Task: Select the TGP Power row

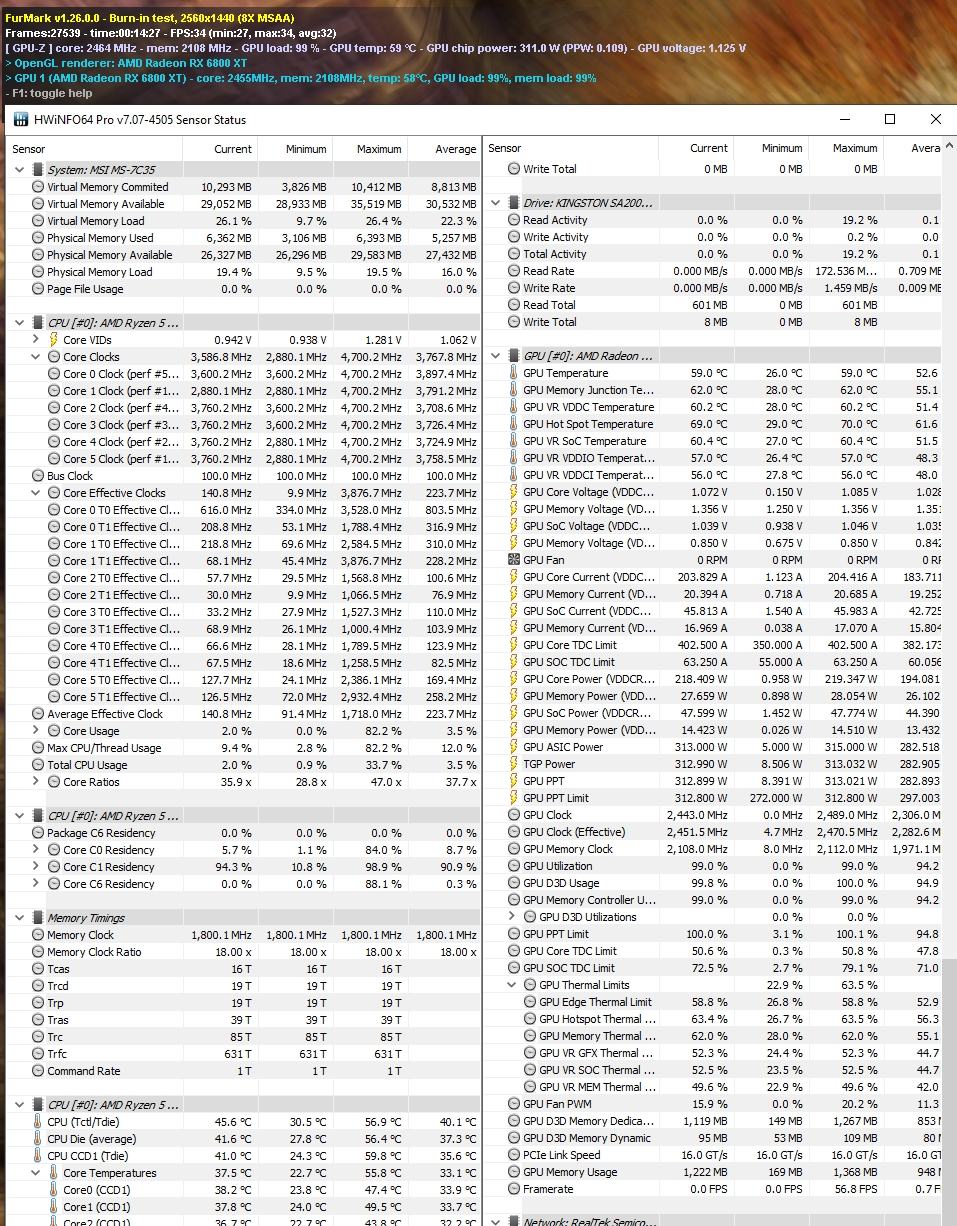Action: point(713,764)
